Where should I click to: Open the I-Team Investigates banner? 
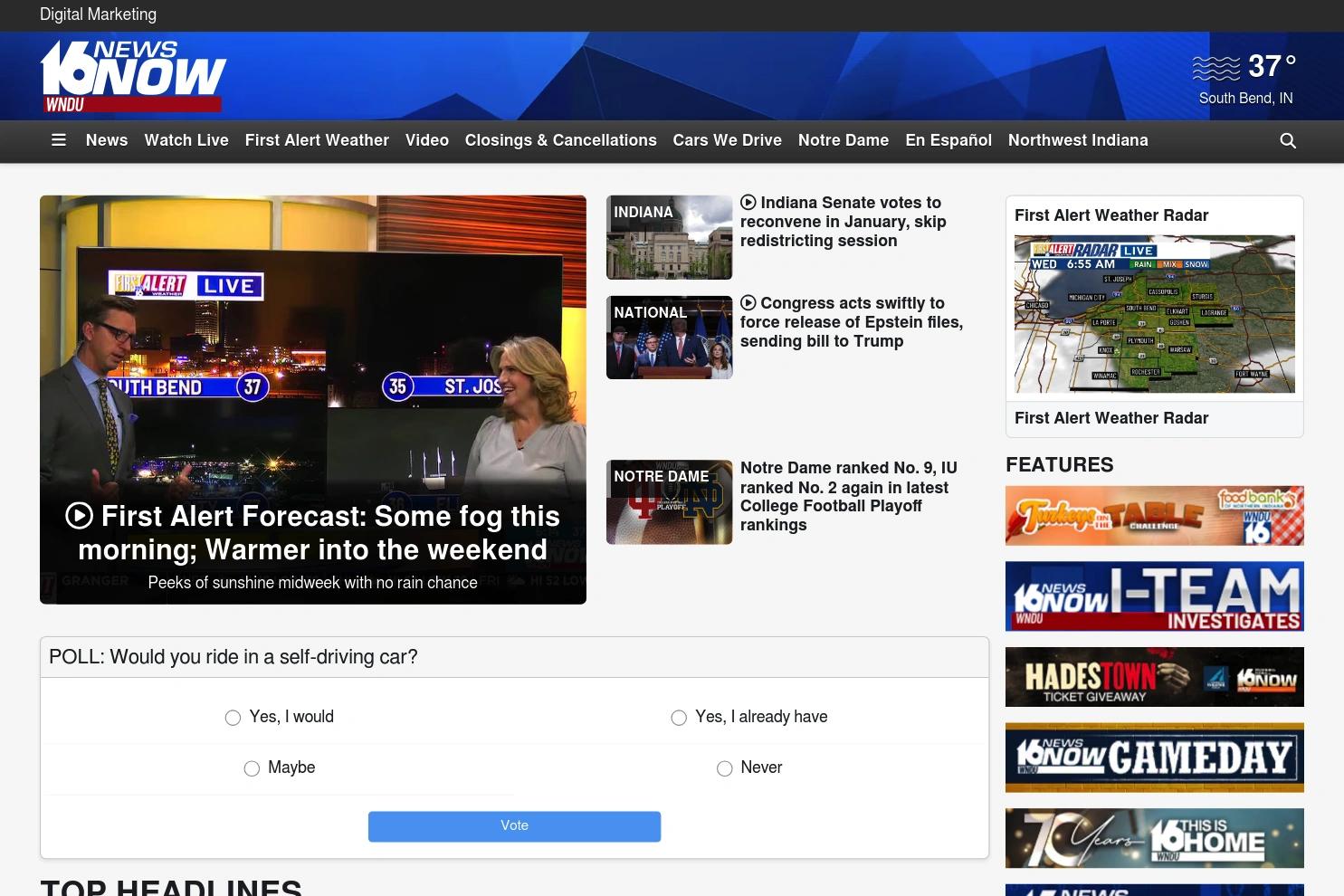[1155, 596]
